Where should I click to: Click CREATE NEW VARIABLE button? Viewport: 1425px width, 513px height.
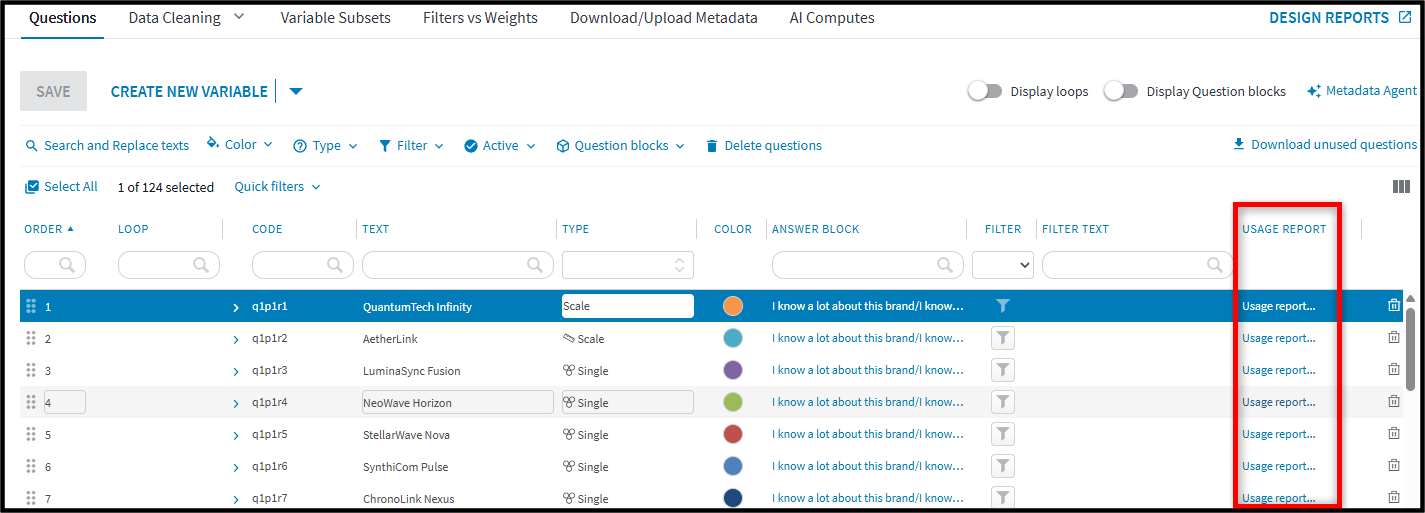[x=189, y=92]
